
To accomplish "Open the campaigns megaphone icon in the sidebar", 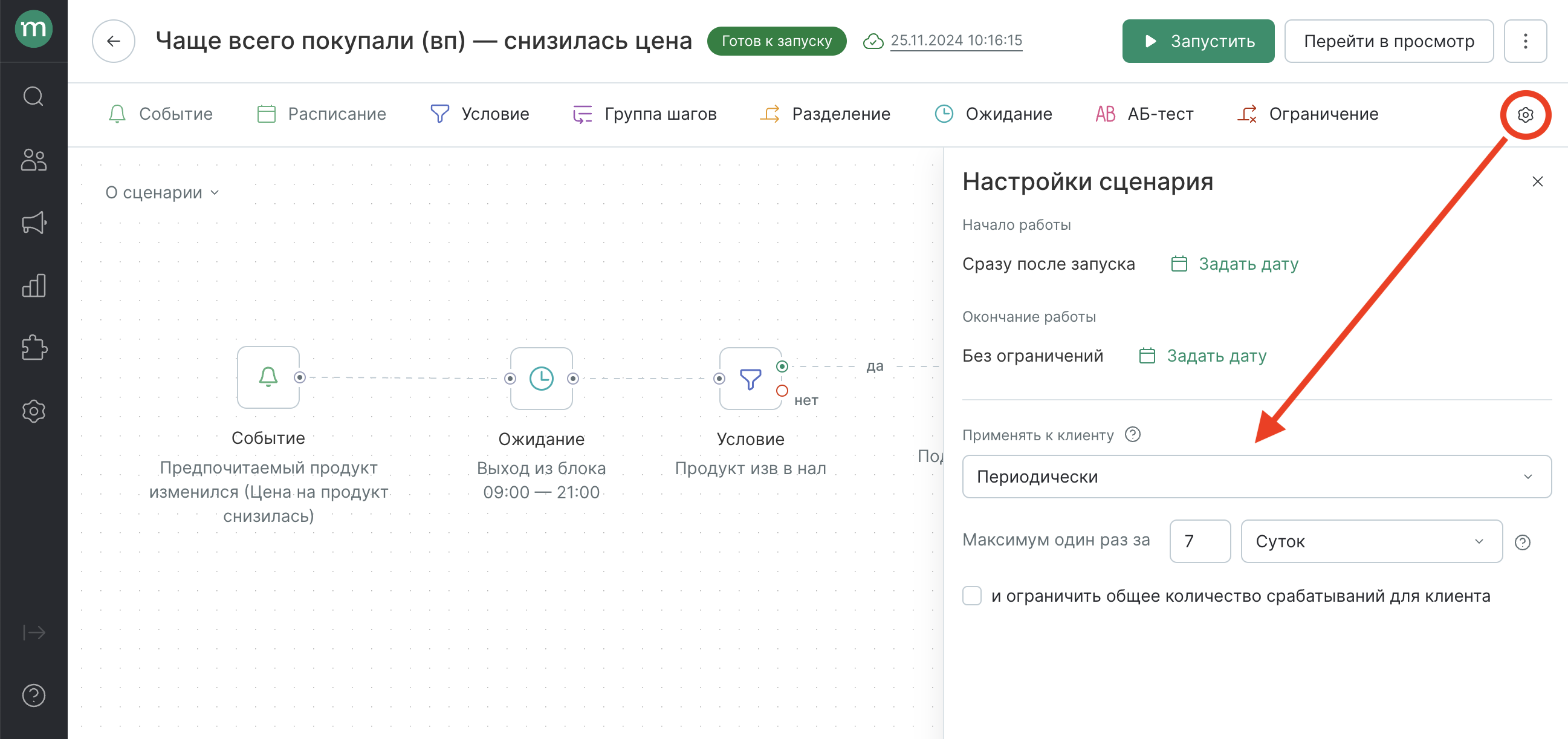I will tap(33, 222).
